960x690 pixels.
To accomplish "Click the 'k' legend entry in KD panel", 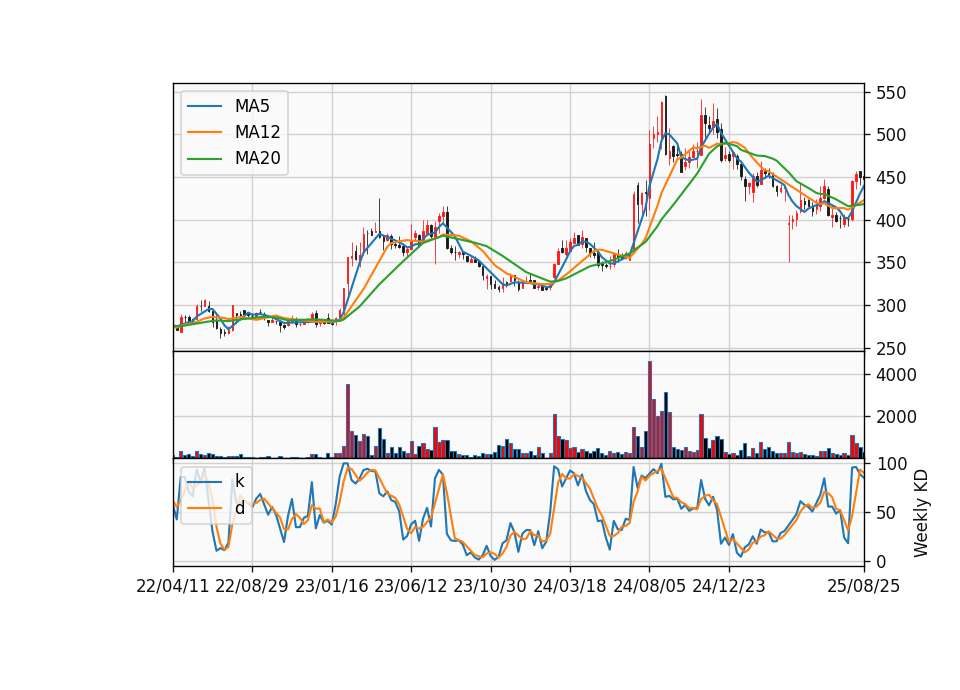I will tap(239, 481).
